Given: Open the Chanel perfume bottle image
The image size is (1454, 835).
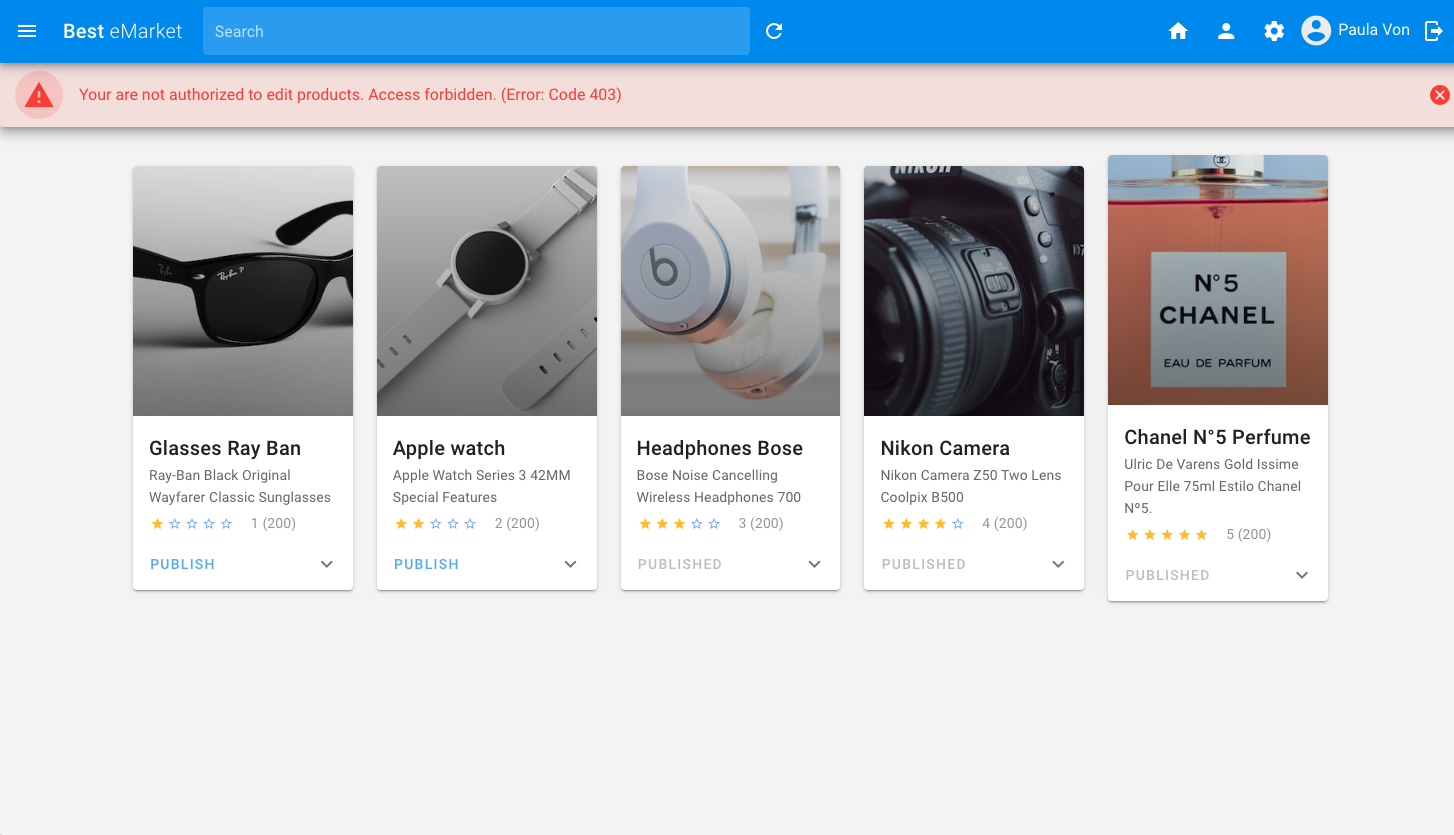Looking at the screenshot, I should [x=1218, y=280].
